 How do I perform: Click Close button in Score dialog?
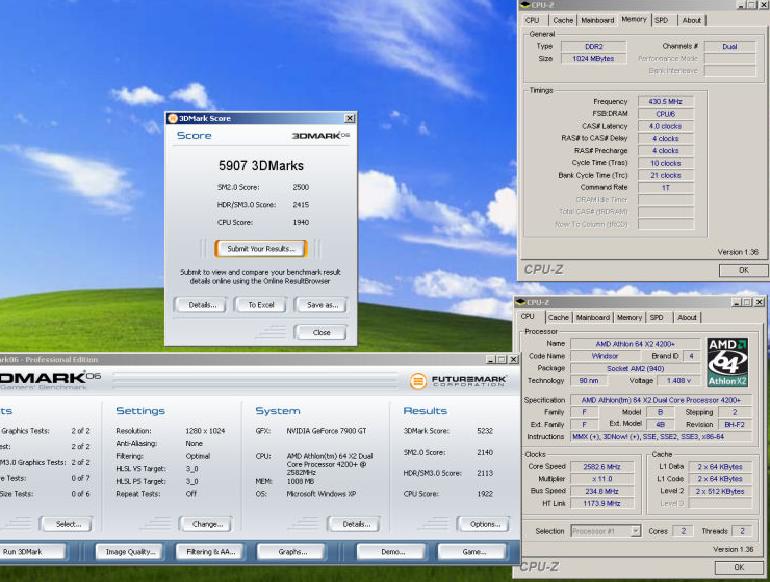[x=321, y=333]
